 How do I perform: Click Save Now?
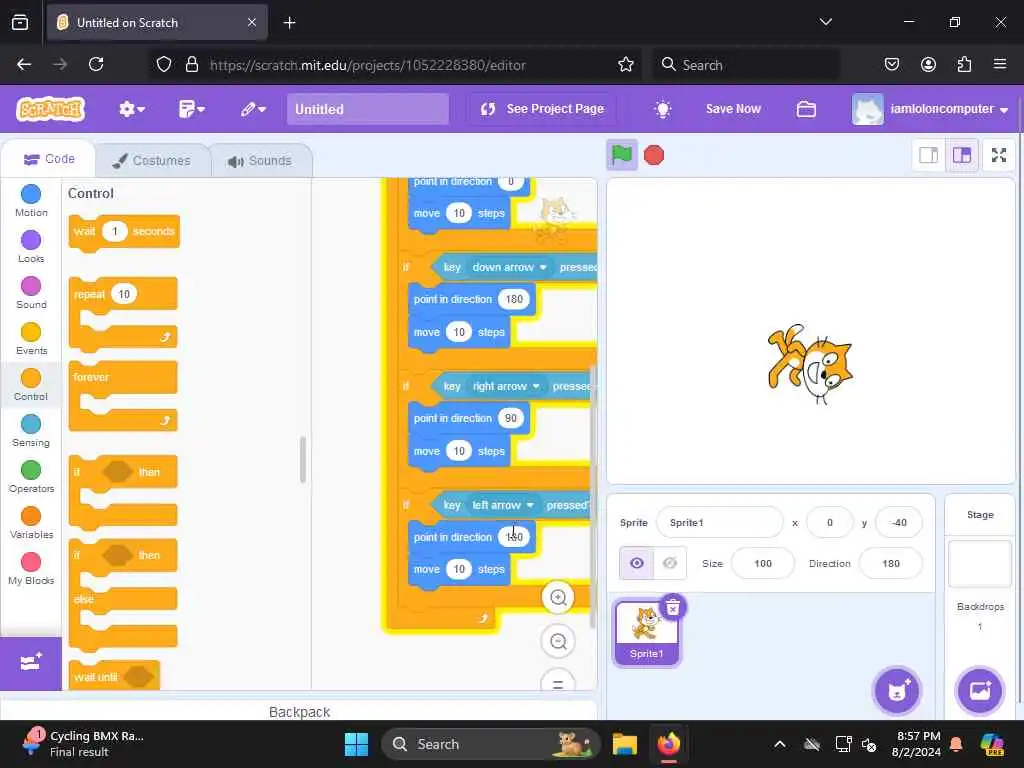click(x=733, y=109)
